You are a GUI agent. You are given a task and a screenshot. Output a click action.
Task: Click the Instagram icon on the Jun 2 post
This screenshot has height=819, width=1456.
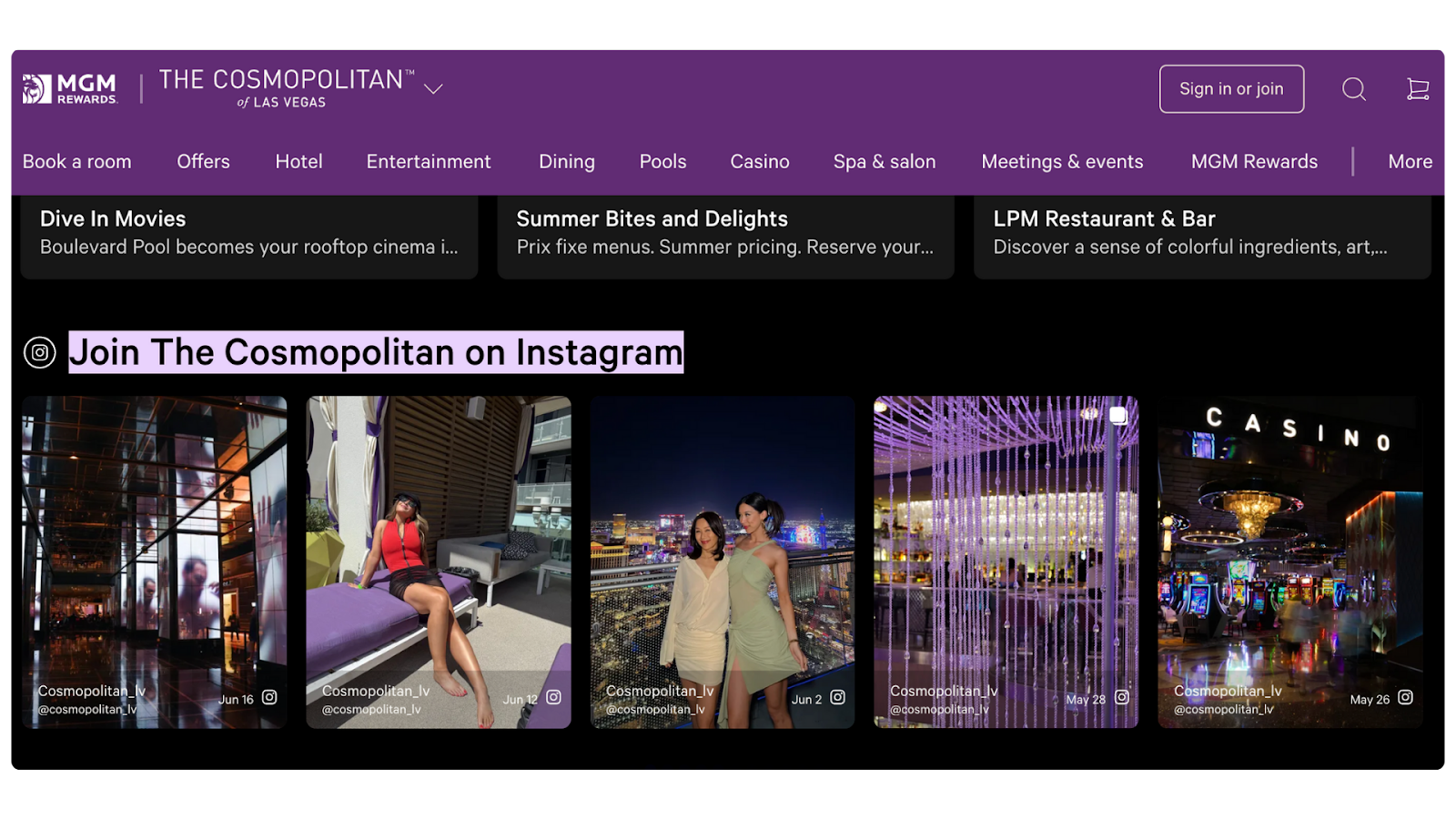pyautogui.click(x=837, y=697)
